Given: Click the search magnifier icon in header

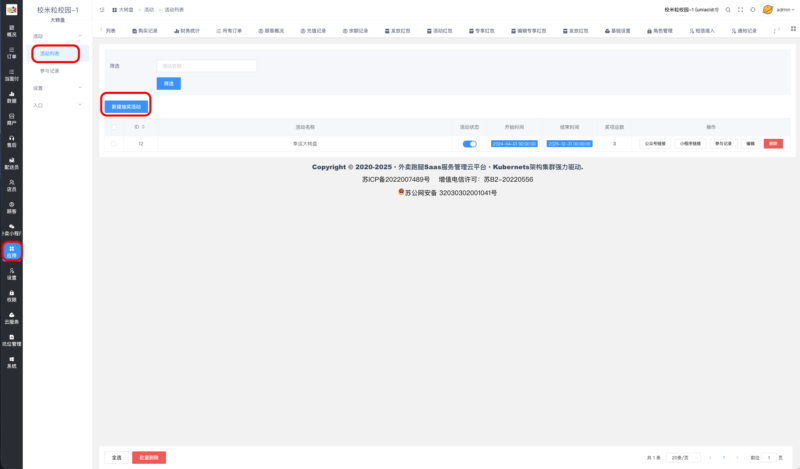Looking at the screenshot, I should (x=727, y=9).
